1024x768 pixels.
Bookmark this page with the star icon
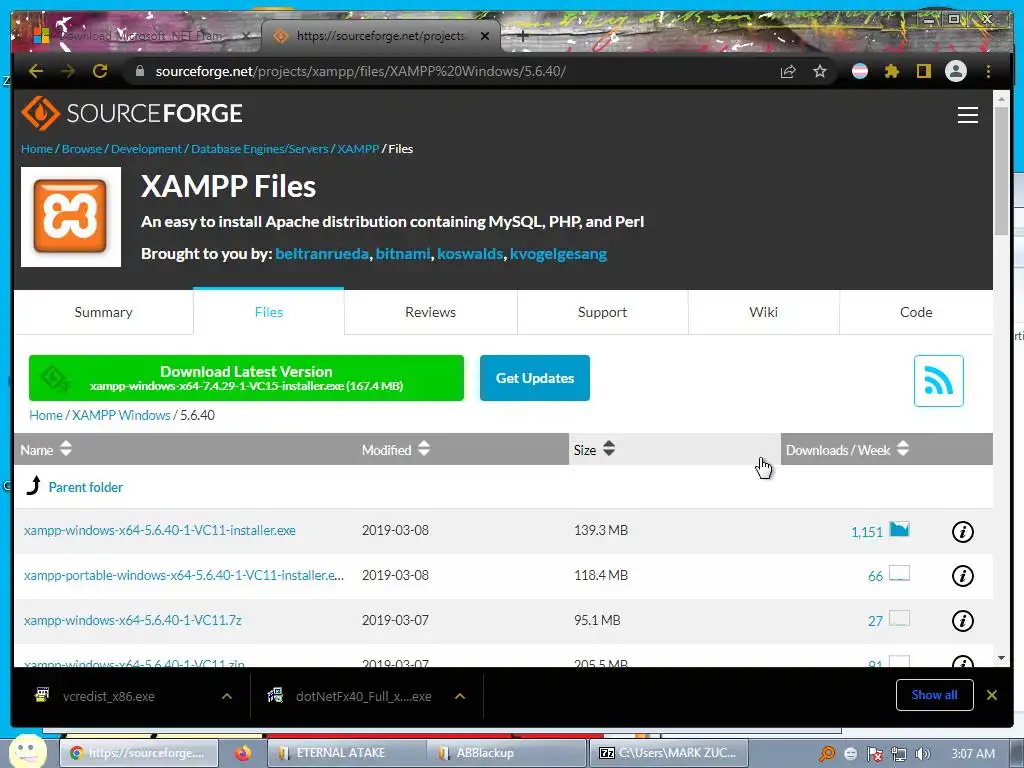click(x=820, y=71)
